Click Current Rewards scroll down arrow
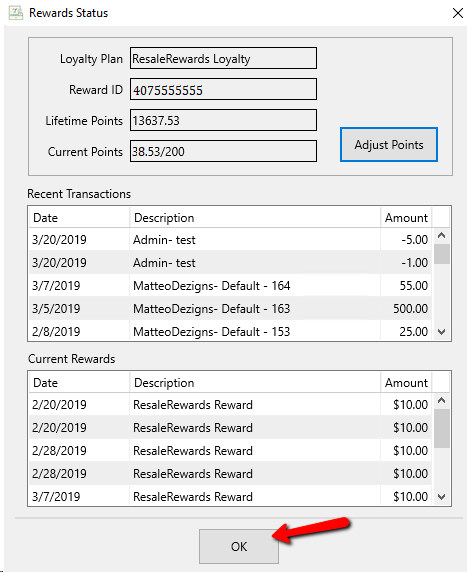 [x=441, y=497]
